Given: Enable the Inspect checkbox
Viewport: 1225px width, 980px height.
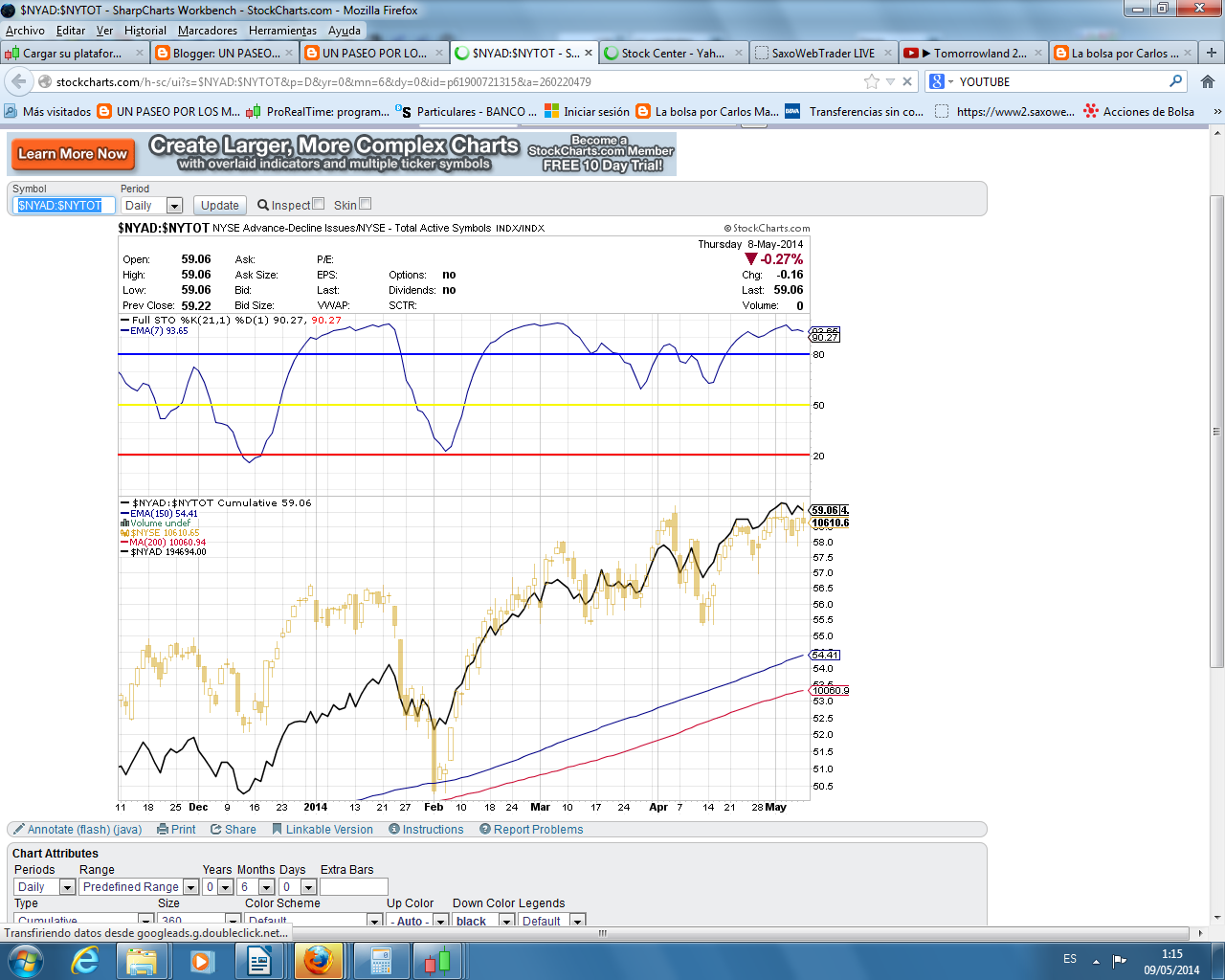Looking at the screenshot, I should (319, 204).
